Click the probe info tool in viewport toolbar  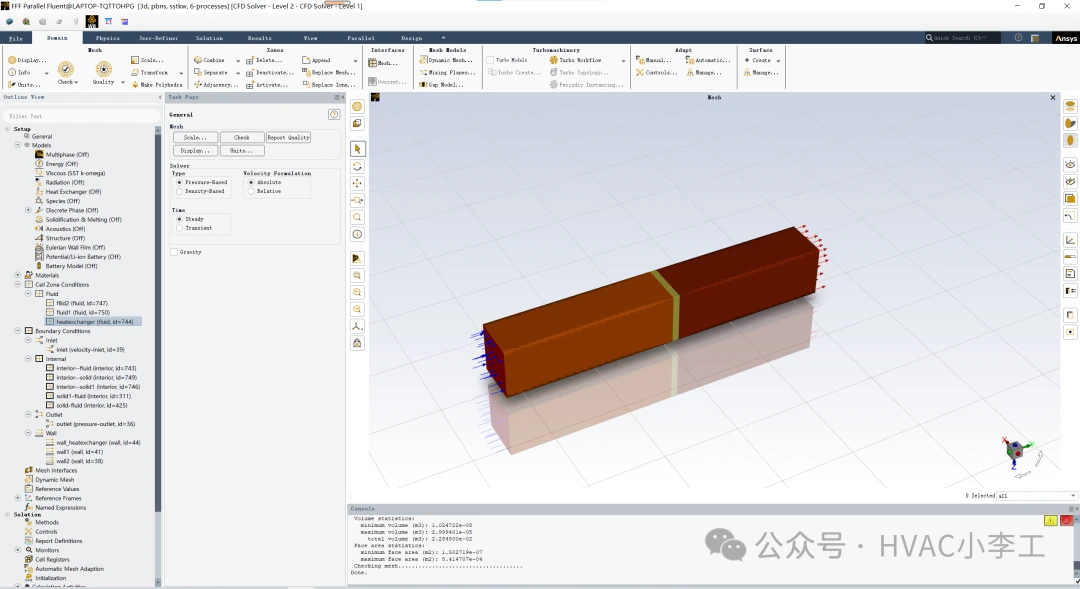tap(357, 234)
